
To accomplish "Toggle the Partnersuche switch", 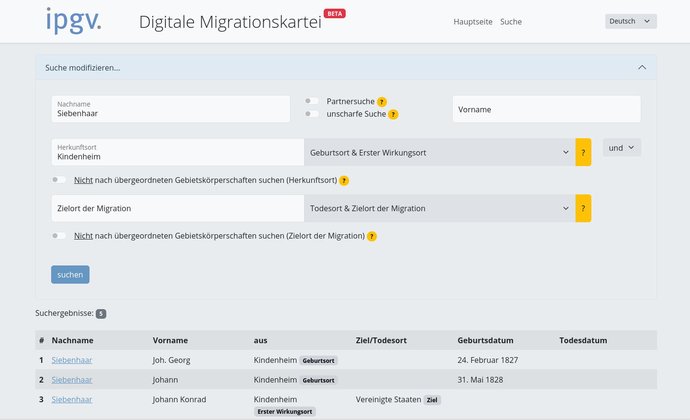I will point(312,101).
